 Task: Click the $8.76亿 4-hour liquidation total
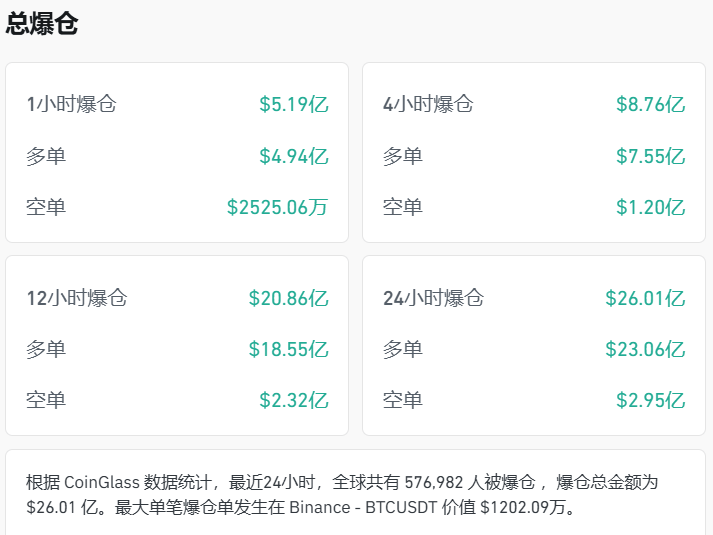650,104
